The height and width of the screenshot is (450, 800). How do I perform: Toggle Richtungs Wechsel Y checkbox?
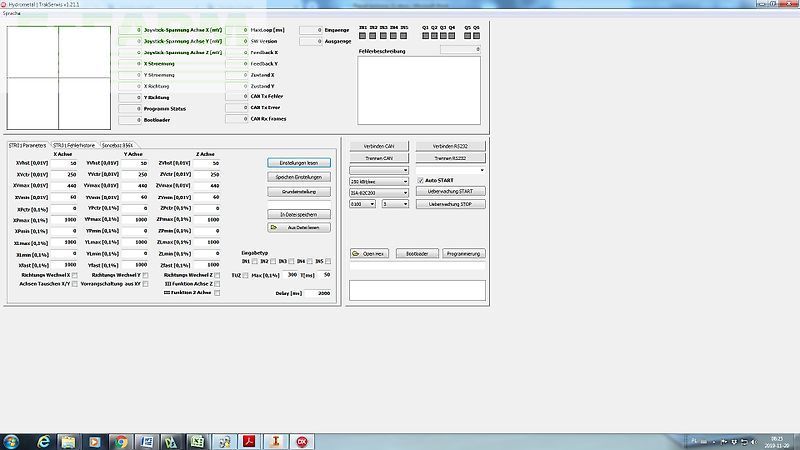[145, 275]
